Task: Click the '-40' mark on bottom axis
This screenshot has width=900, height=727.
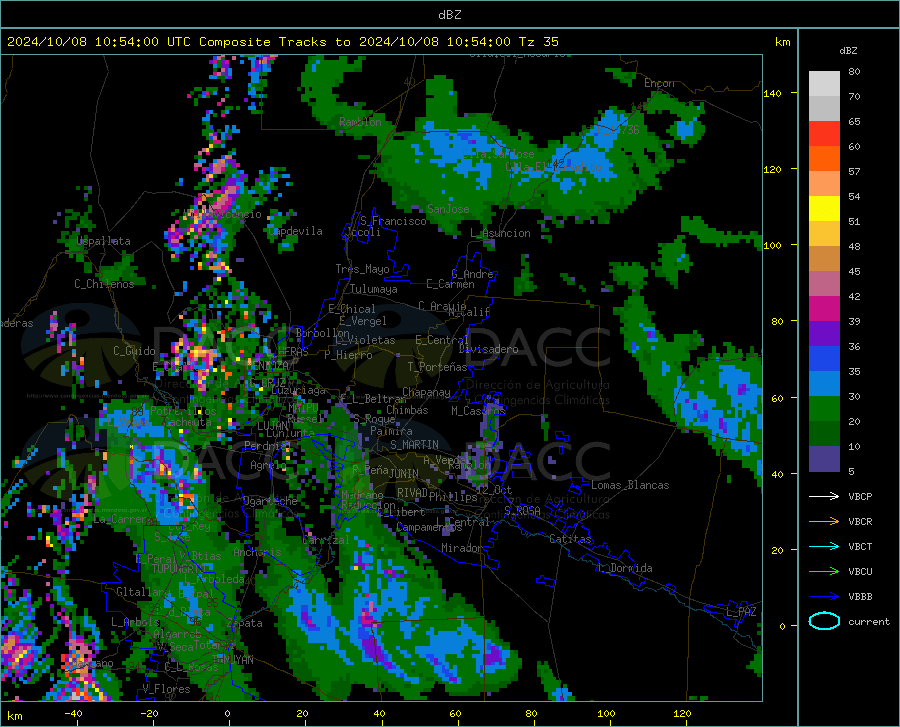Action: tap(73, 713)
